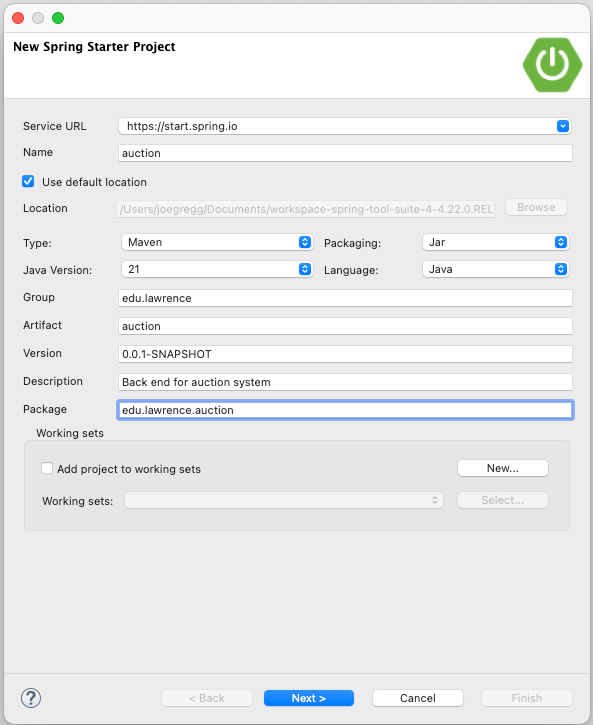This screenshot has width=593, height=725.
Task: Open the Language dropdown showing Java
Action: [x=495, y=269]
